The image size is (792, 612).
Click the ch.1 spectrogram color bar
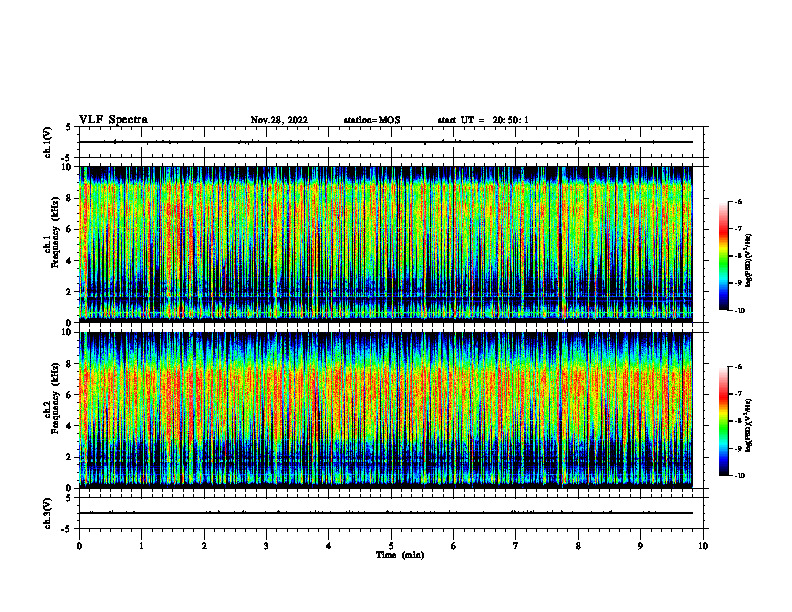coord(723,256)
